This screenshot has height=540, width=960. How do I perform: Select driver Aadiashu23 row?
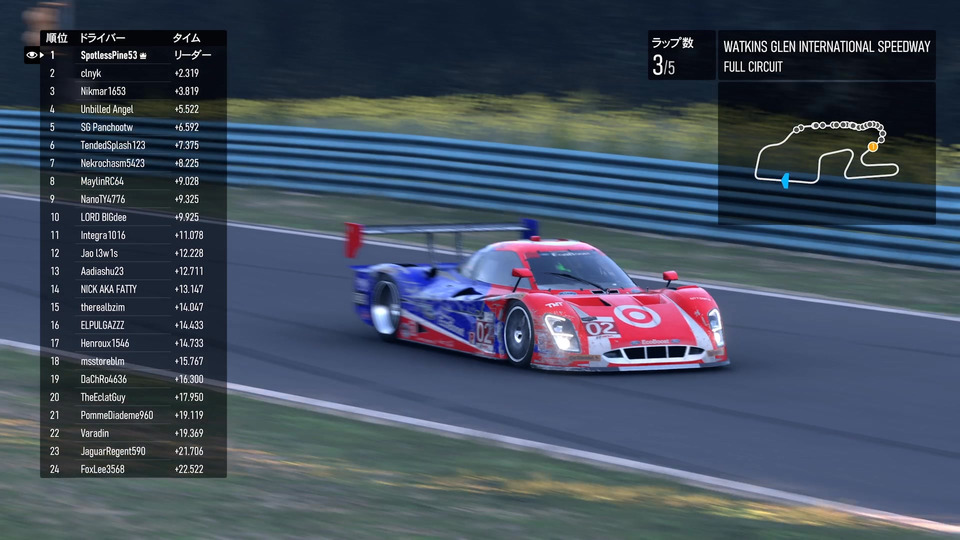click(133, 271)
